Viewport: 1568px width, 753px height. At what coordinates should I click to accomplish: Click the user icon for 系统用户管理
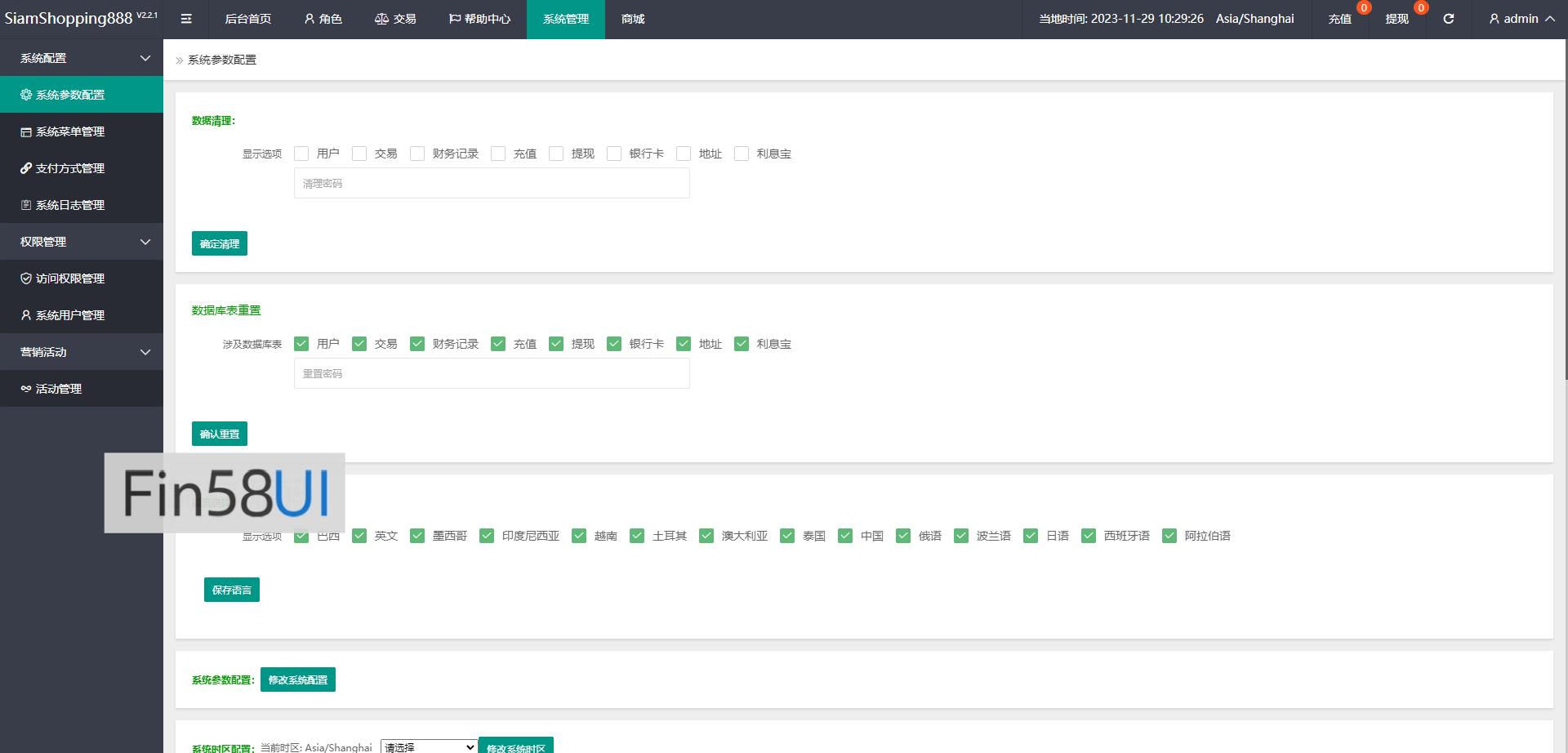pyautogui.click(x=26, y=315)
